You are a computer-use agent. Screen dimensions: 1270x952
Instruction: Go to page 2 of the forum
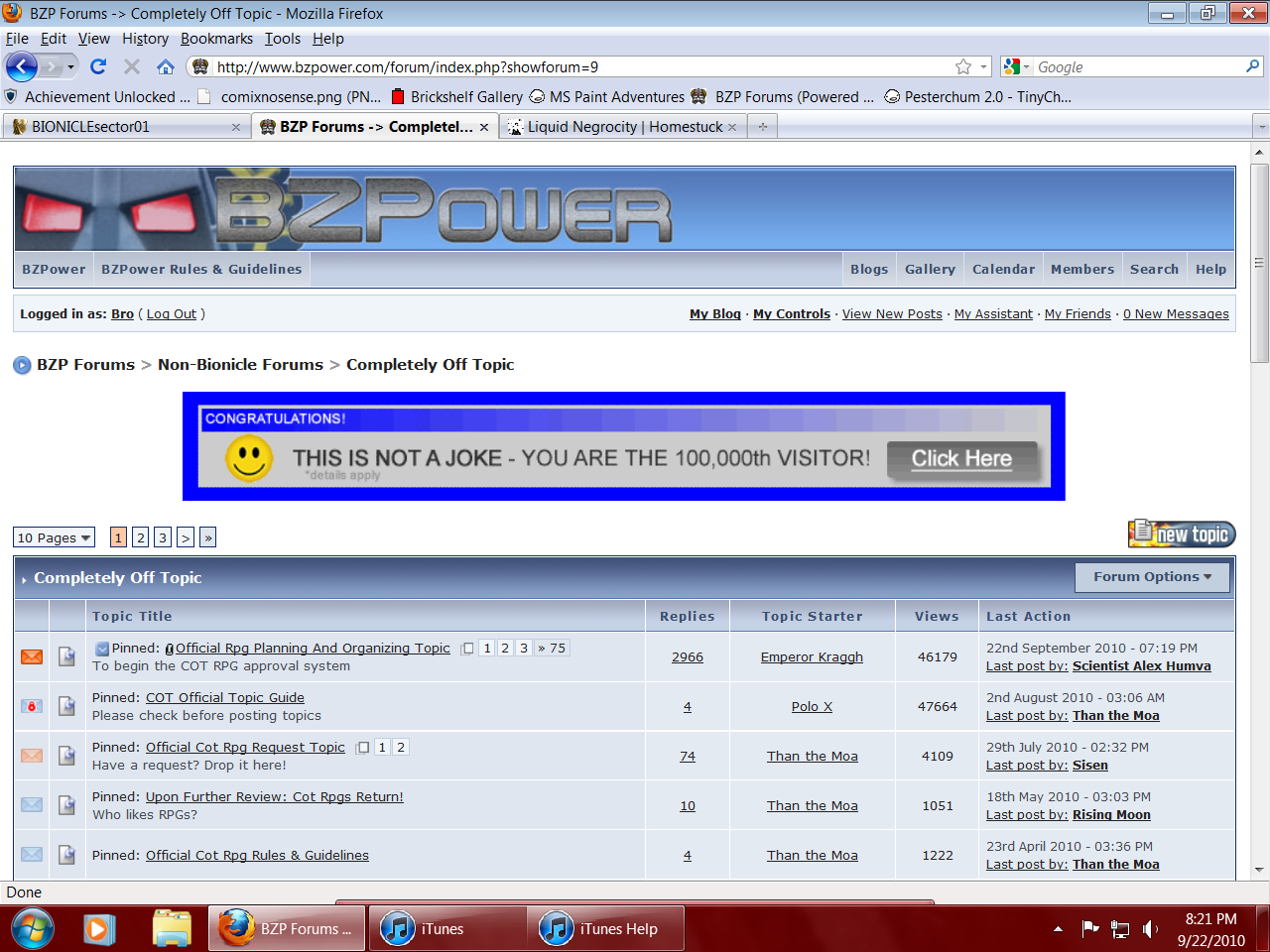coord(141,537)
